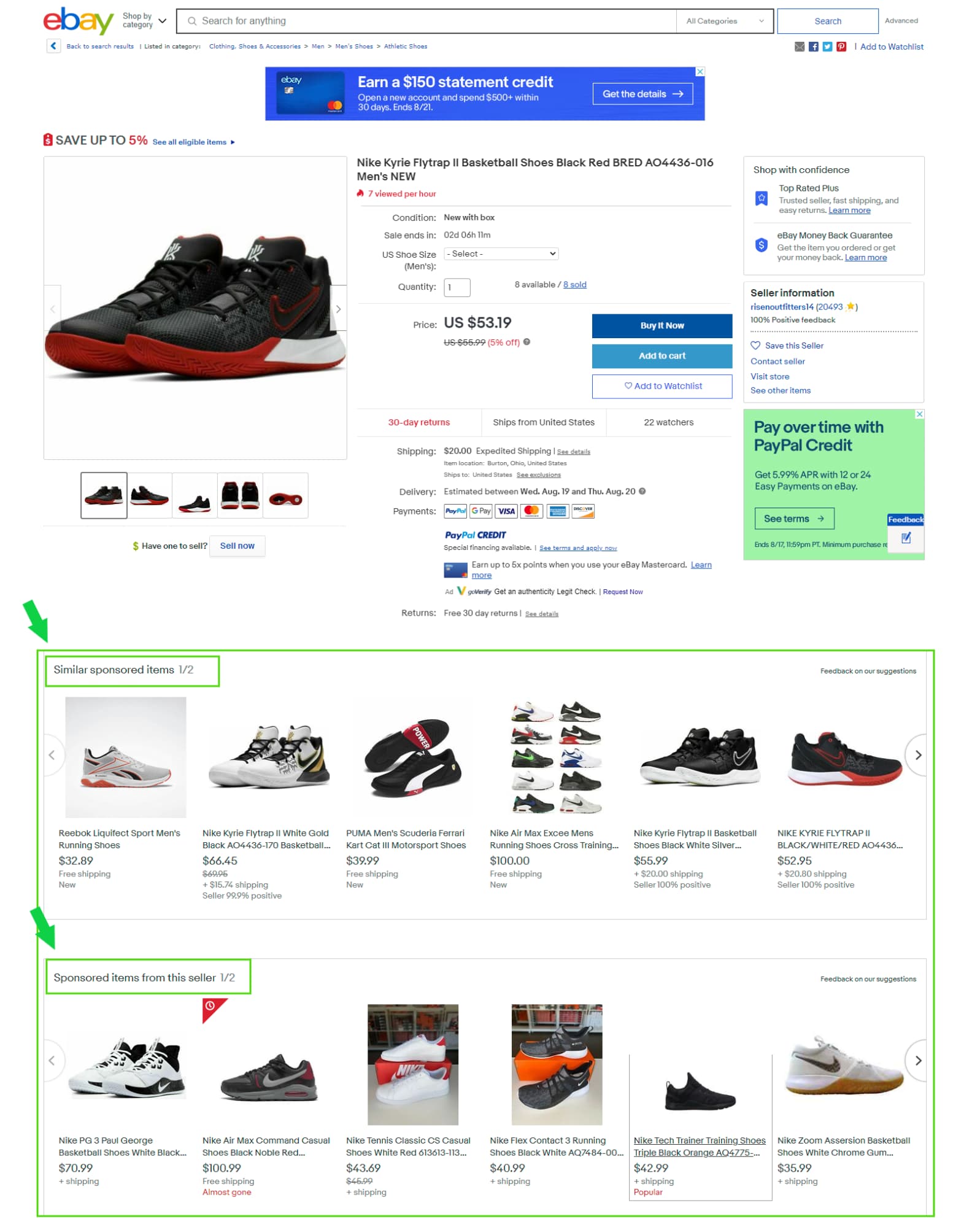Expand the All Categories dropdown
Image resolution: width=980 pixels, height=1227 pixels.
click(x=724, y=21)
